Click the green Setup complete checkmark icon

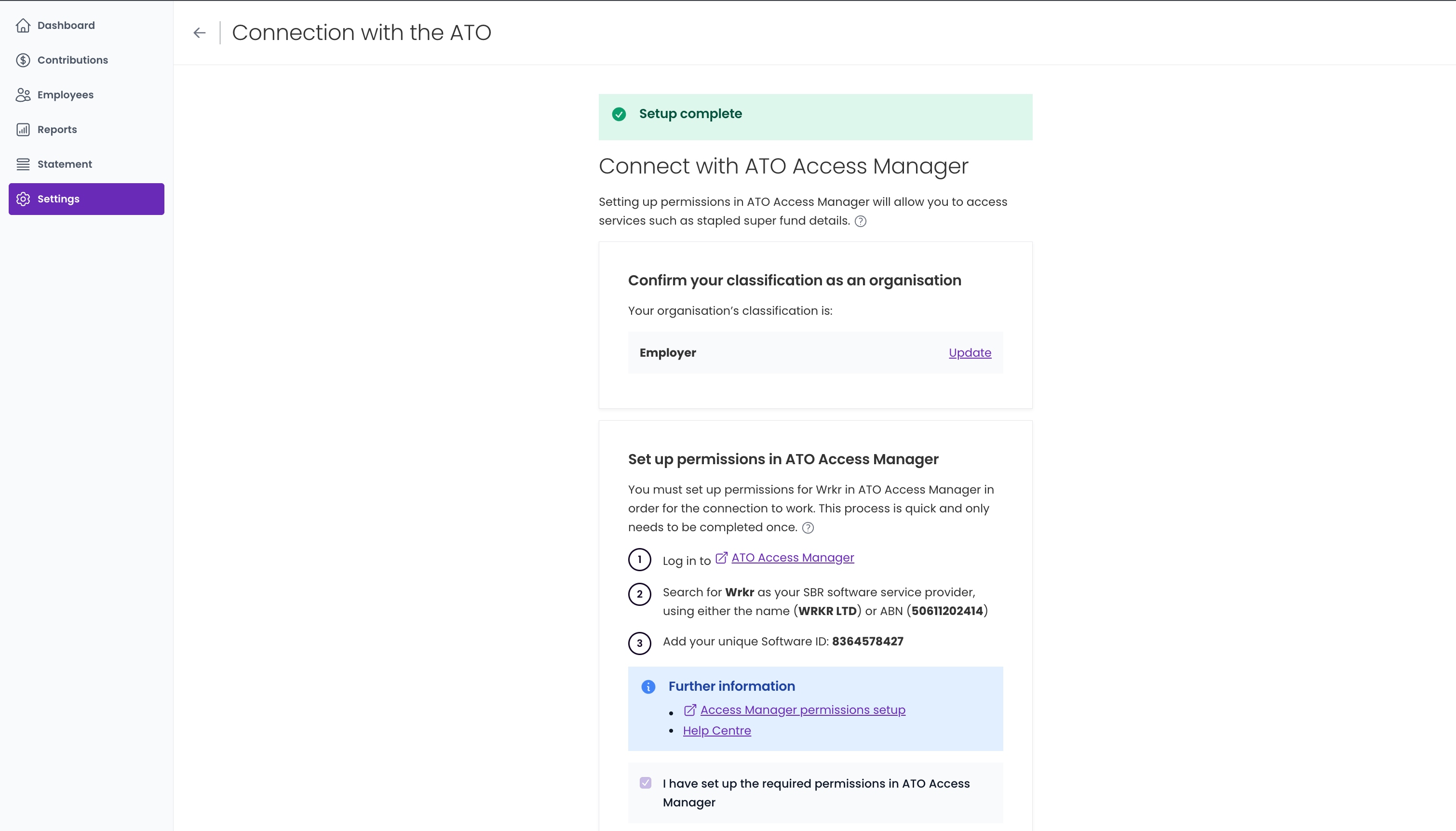(619, 114)
